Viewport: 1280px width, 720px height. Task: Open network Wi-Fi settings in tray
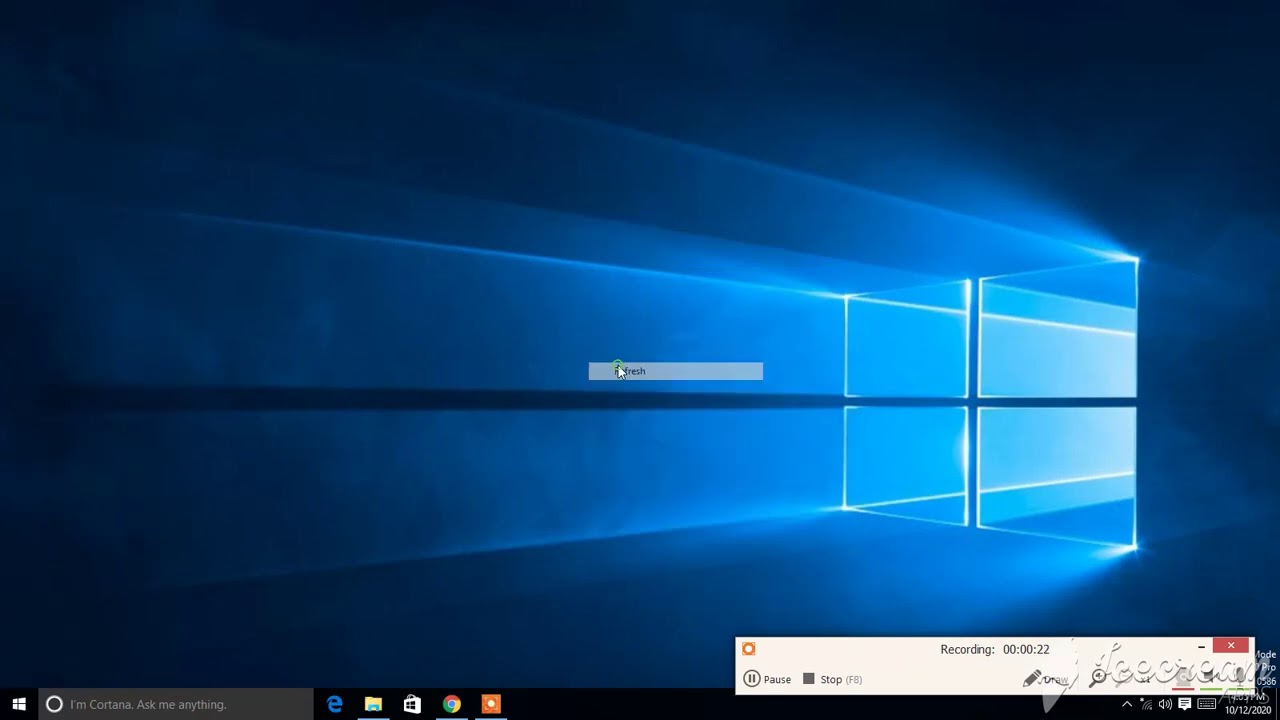[1146, 704]
